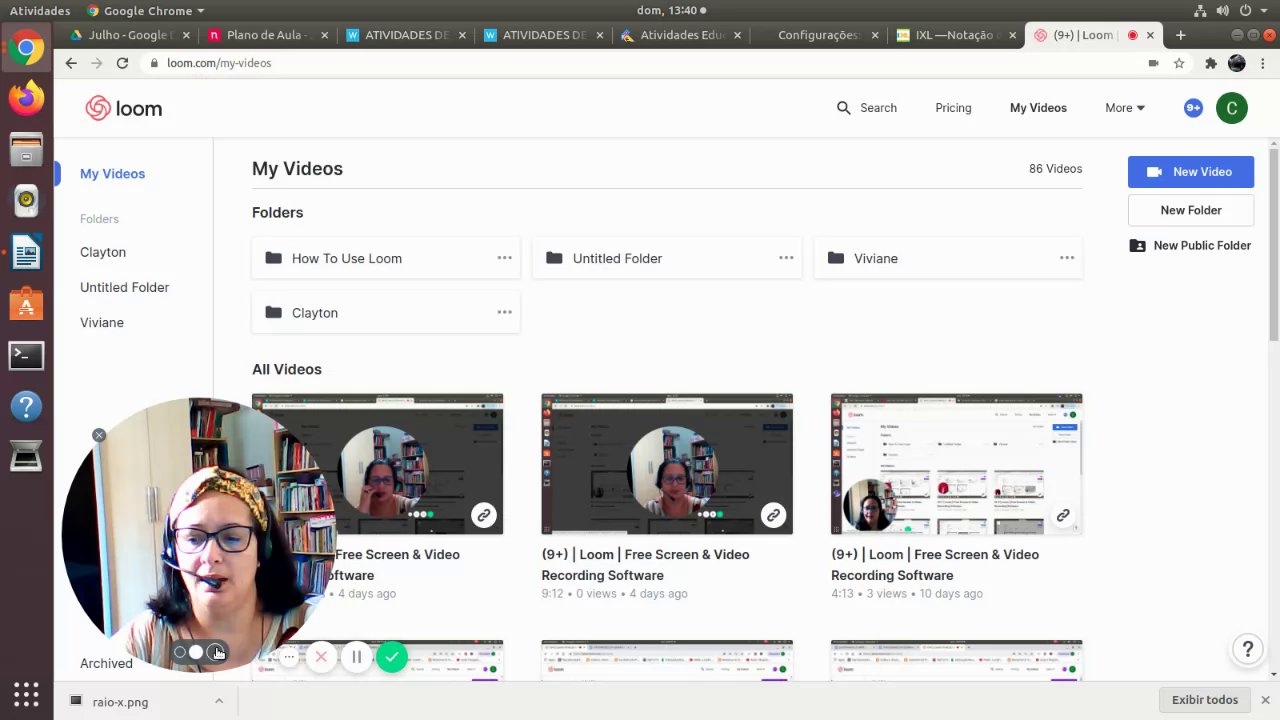Create a New Public Folder
This screenshot has width=1280, height=720.
[1190, 245]
